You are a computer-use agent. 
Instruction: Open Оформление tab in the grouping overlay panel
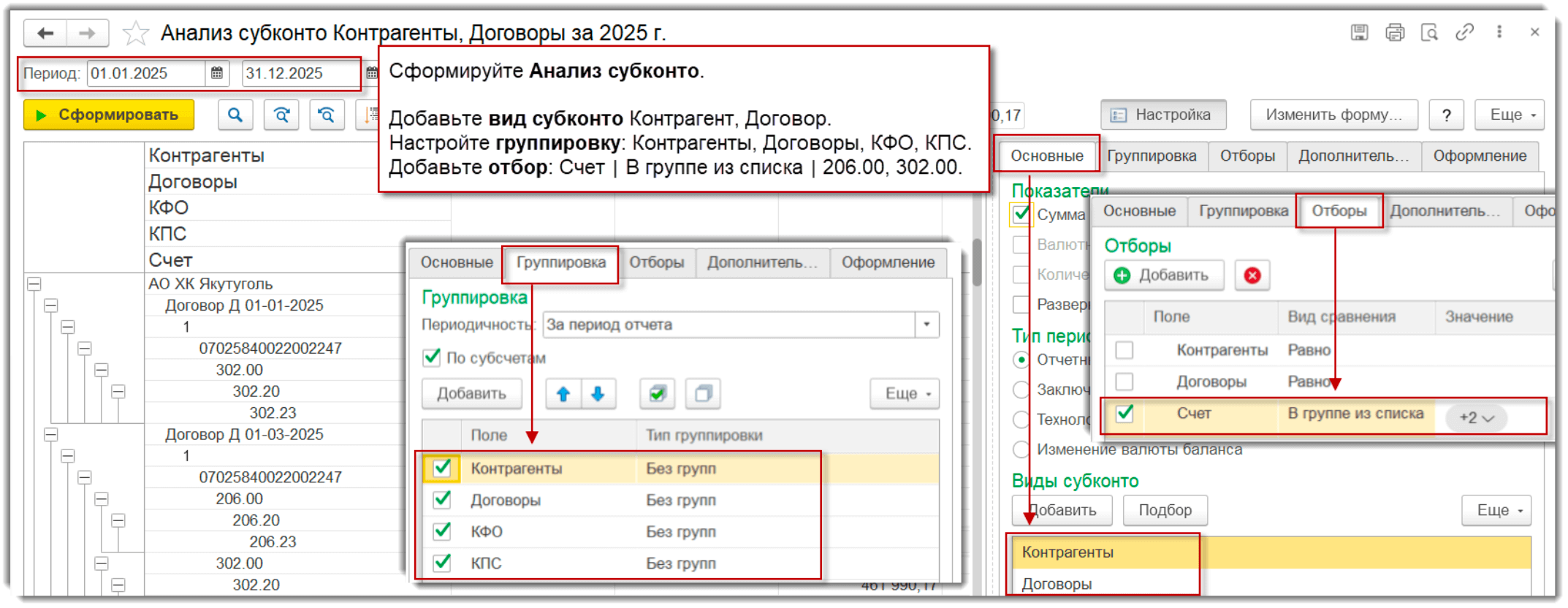[x=888, y=262]
